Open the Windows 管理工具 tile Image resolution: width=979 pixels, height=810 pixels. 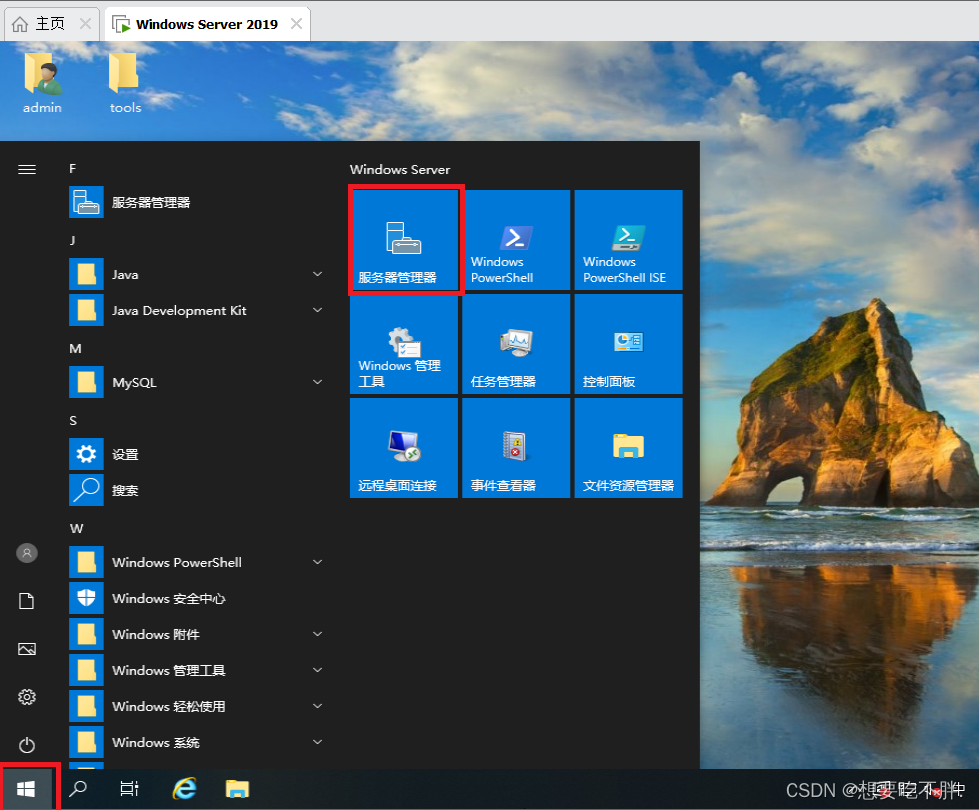pyautogui.click(x=405, y=344)
